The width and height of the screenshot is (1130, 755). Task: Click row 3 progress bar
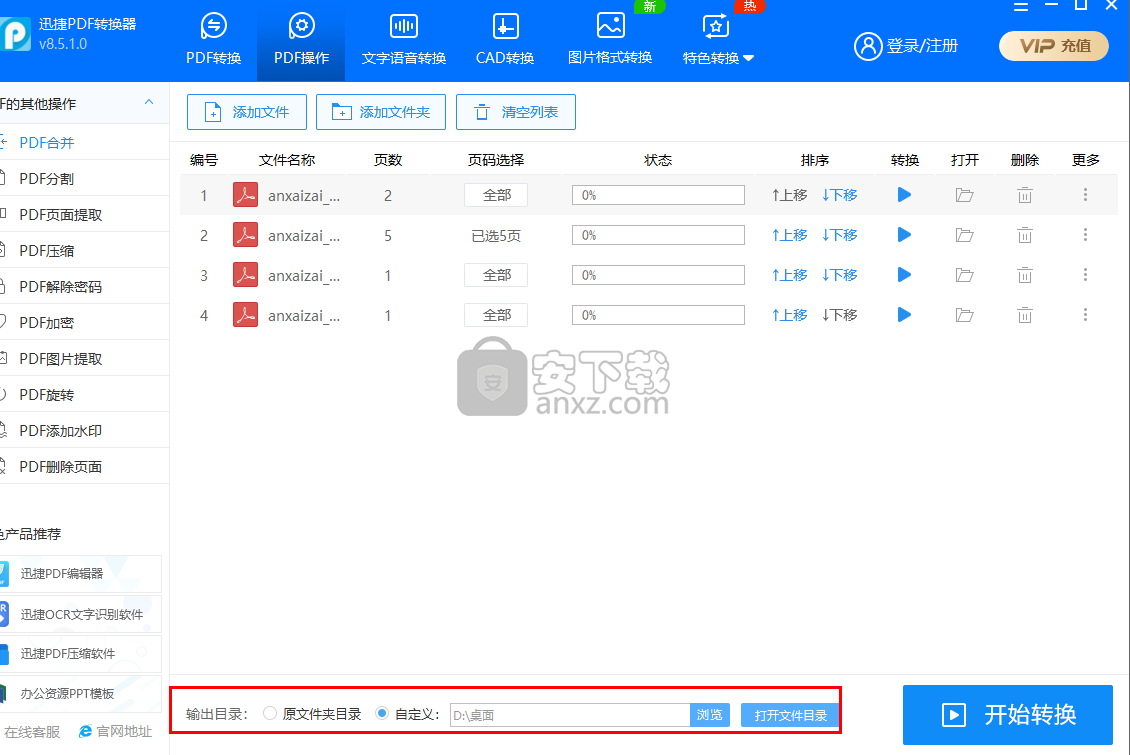[x=658, y=275]
